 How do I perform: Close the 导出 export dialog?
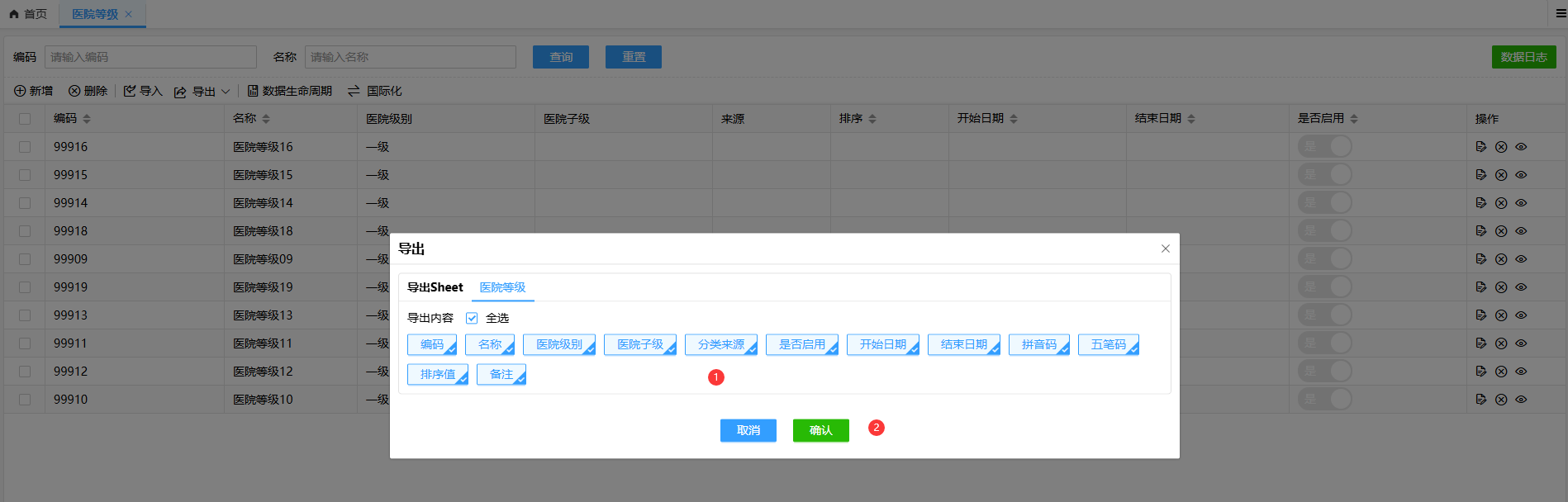click(x=1165, y=249)
